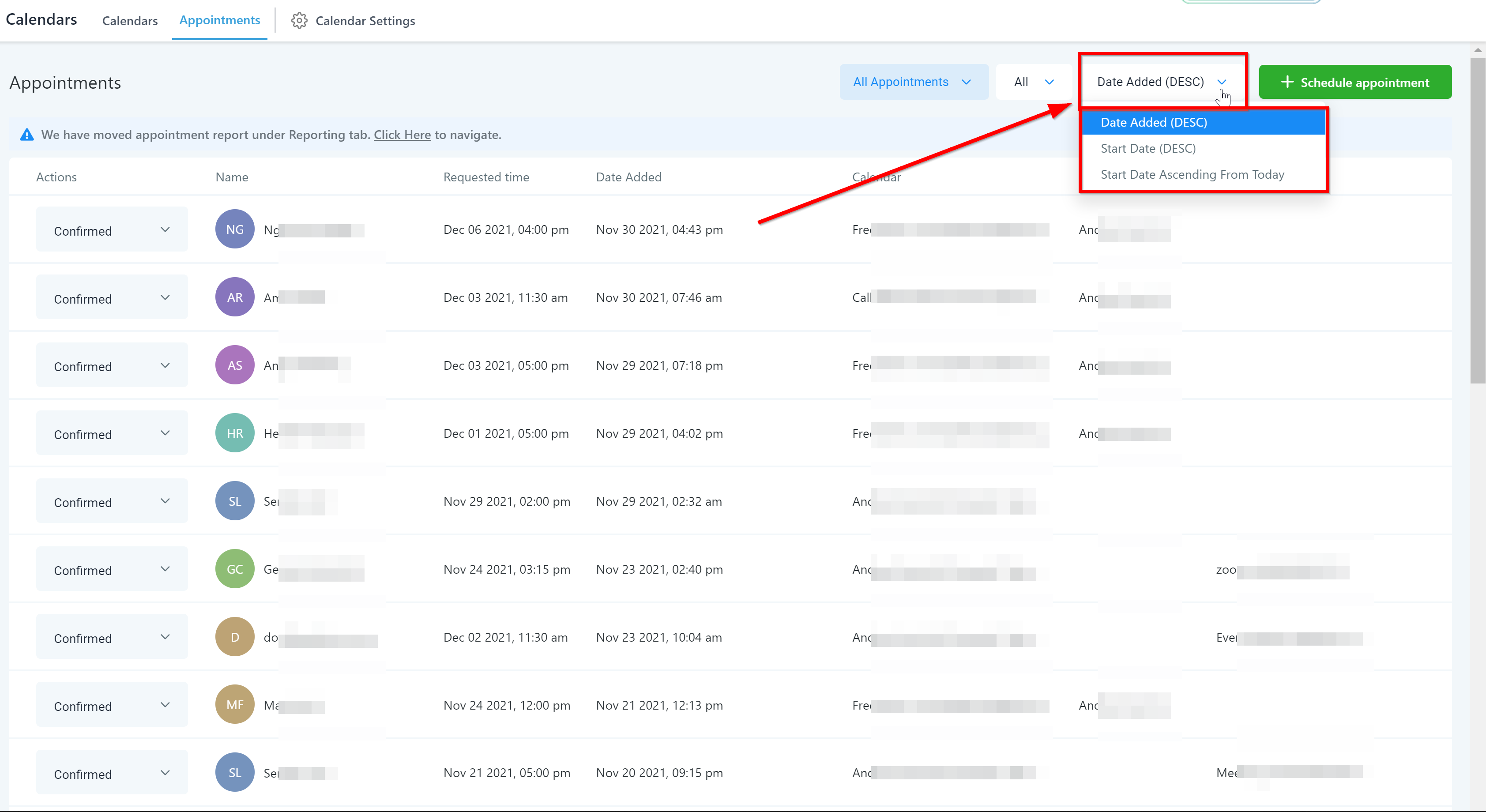The height and width of the screenshot is (812, 1486).
Task: Click the AR contact avatar
Action: pyautogui.click(x=234, y=297)
